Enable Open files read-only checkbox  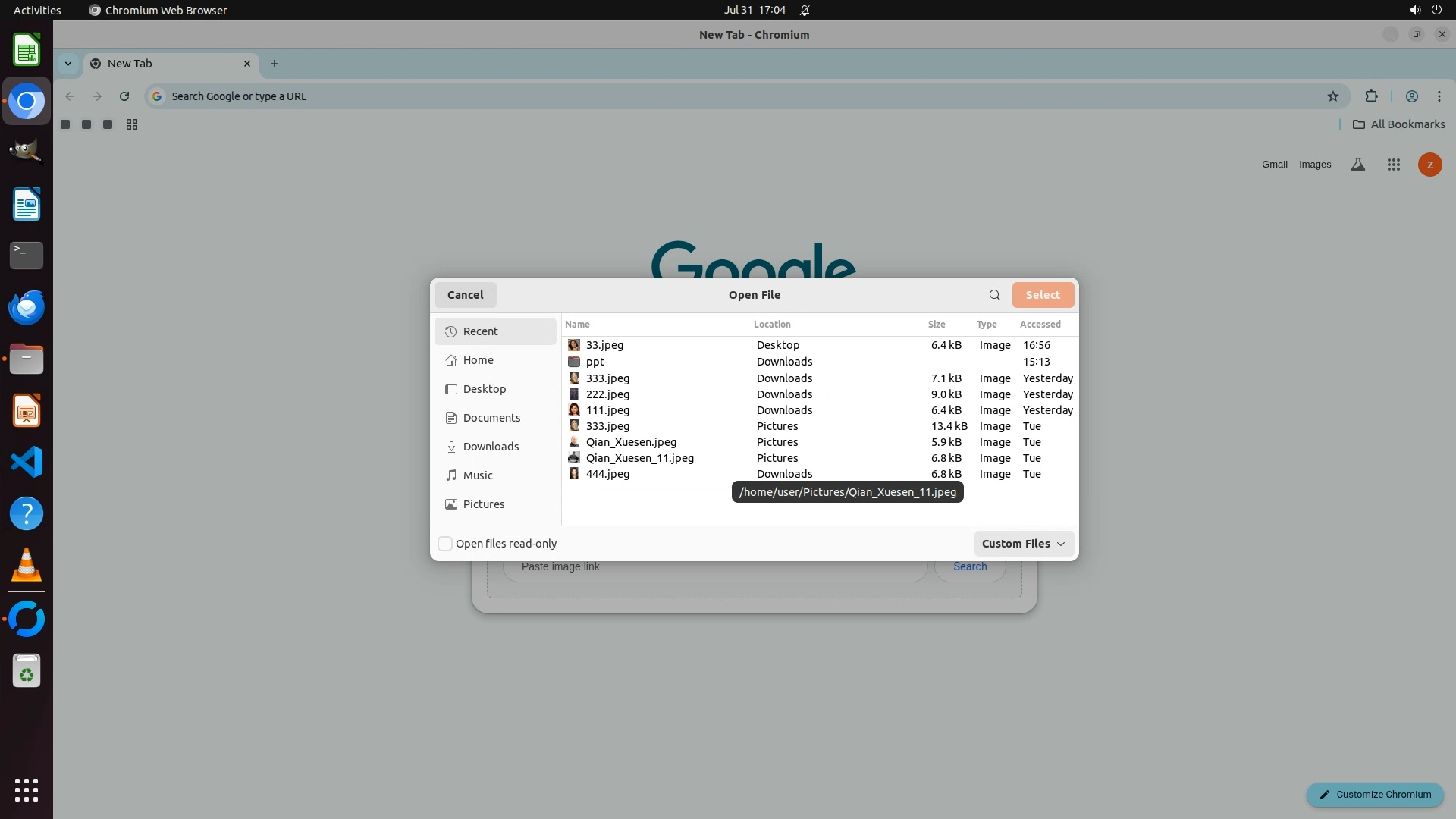446,544
